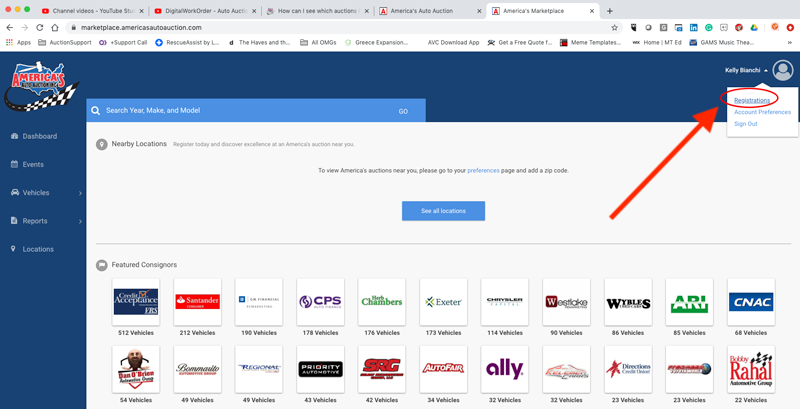Open the Credit Acceptance consignor tile
Image resolution: width=800 pixels, height=409 pixels.
(136, 302)
